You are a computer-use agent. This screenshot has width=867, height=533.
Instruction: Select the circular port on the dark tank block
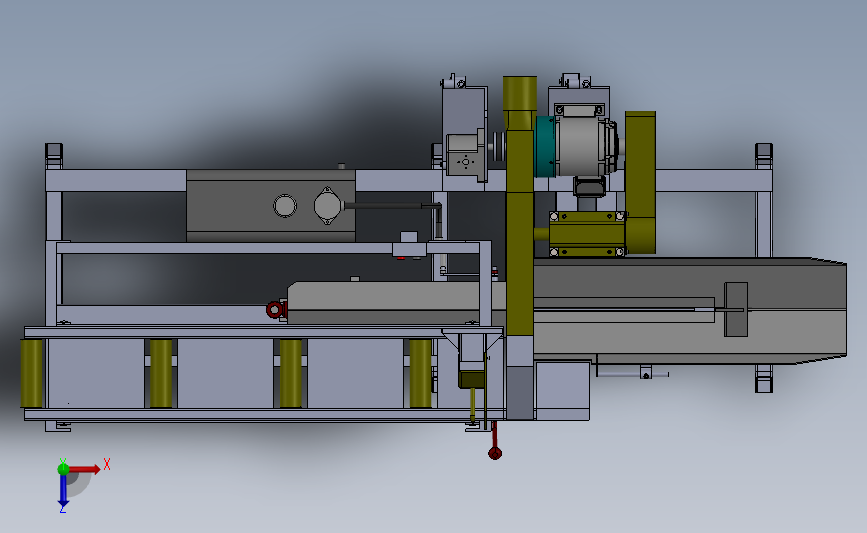point(285,206)
